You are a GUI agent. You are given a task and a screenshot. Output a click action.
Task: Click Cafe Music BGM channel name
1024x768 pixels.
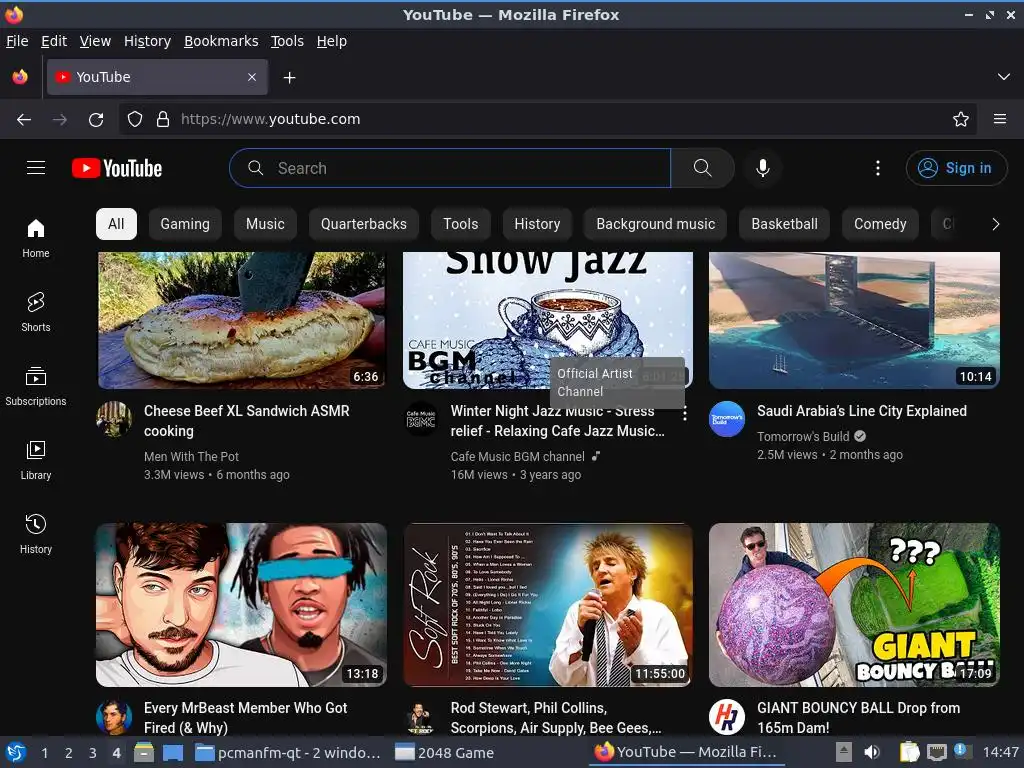pos(517,456)
